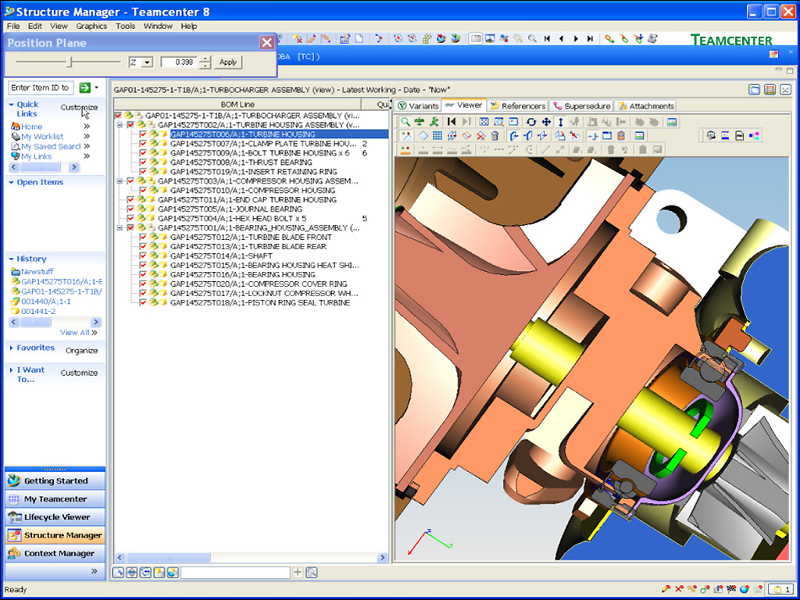
Task: Switch to the Variants tab
Action: [418, 106]
